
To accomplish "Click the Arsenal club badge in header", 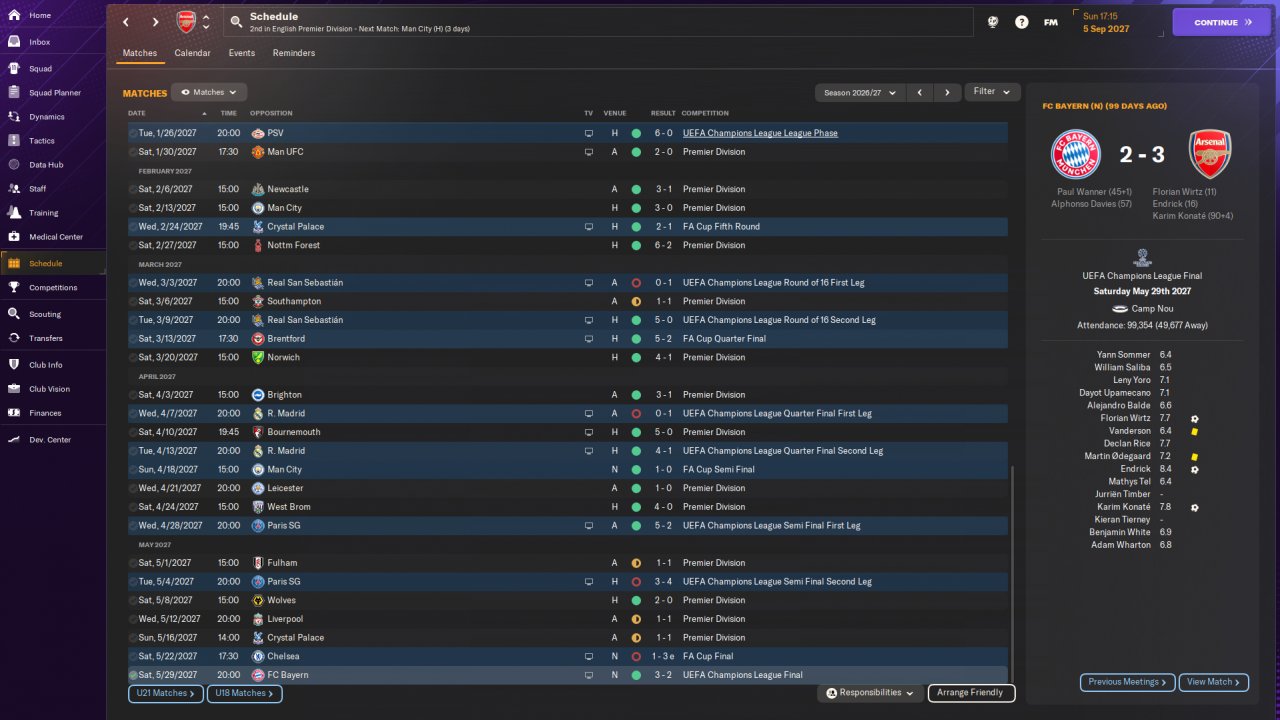I will [186, 22].
